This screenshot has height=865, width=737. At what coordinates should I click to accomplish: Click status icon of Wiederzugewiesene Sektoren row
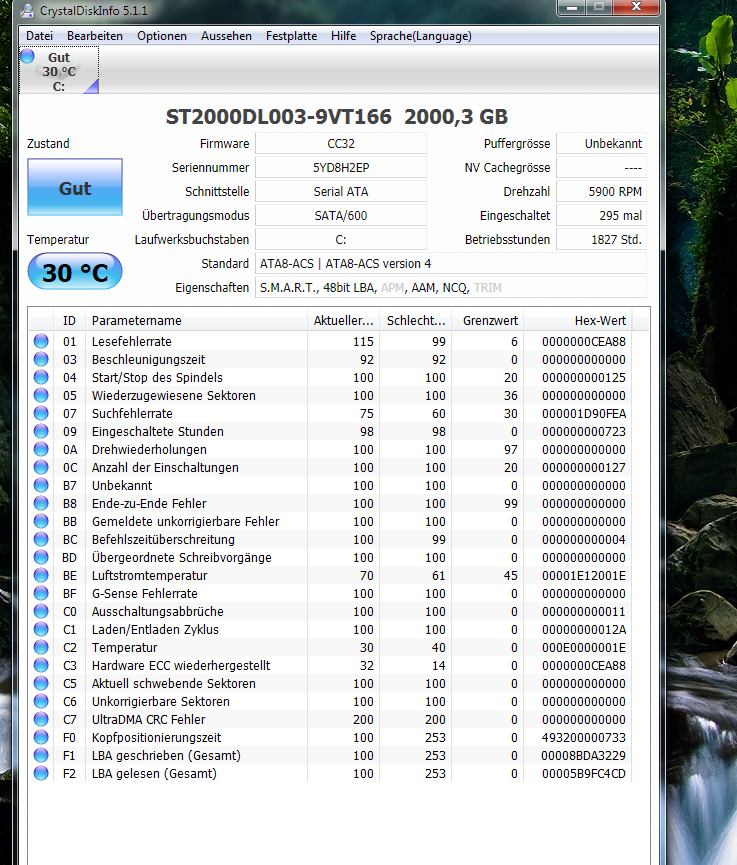pyautogui.click(x=41, y=396)
